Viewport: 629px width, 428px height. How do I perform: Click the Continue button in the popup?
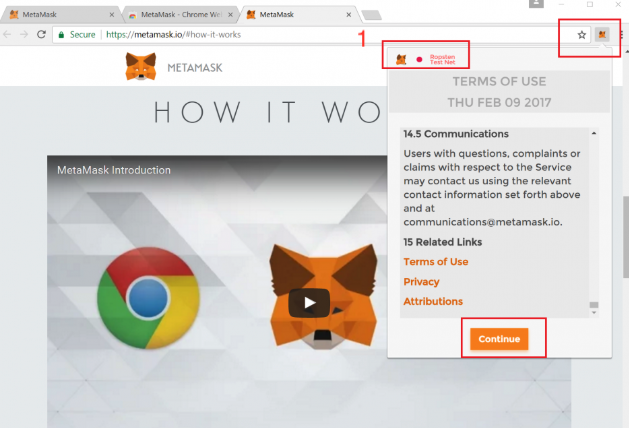pos(499,339)
